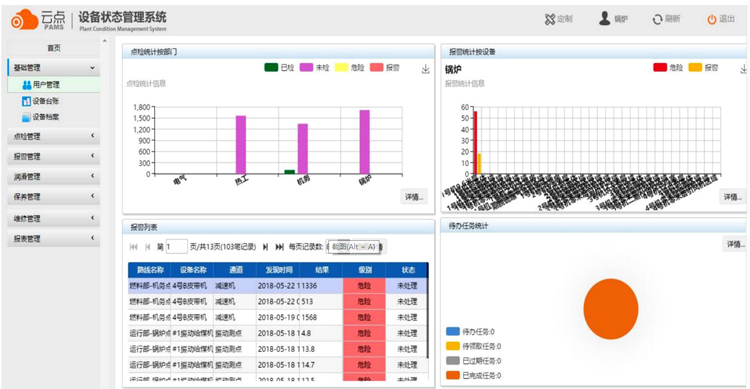Viewport: 750px width, 389px height.
Task: Click the 退出 text link
Action: click(x=727, y=19)
